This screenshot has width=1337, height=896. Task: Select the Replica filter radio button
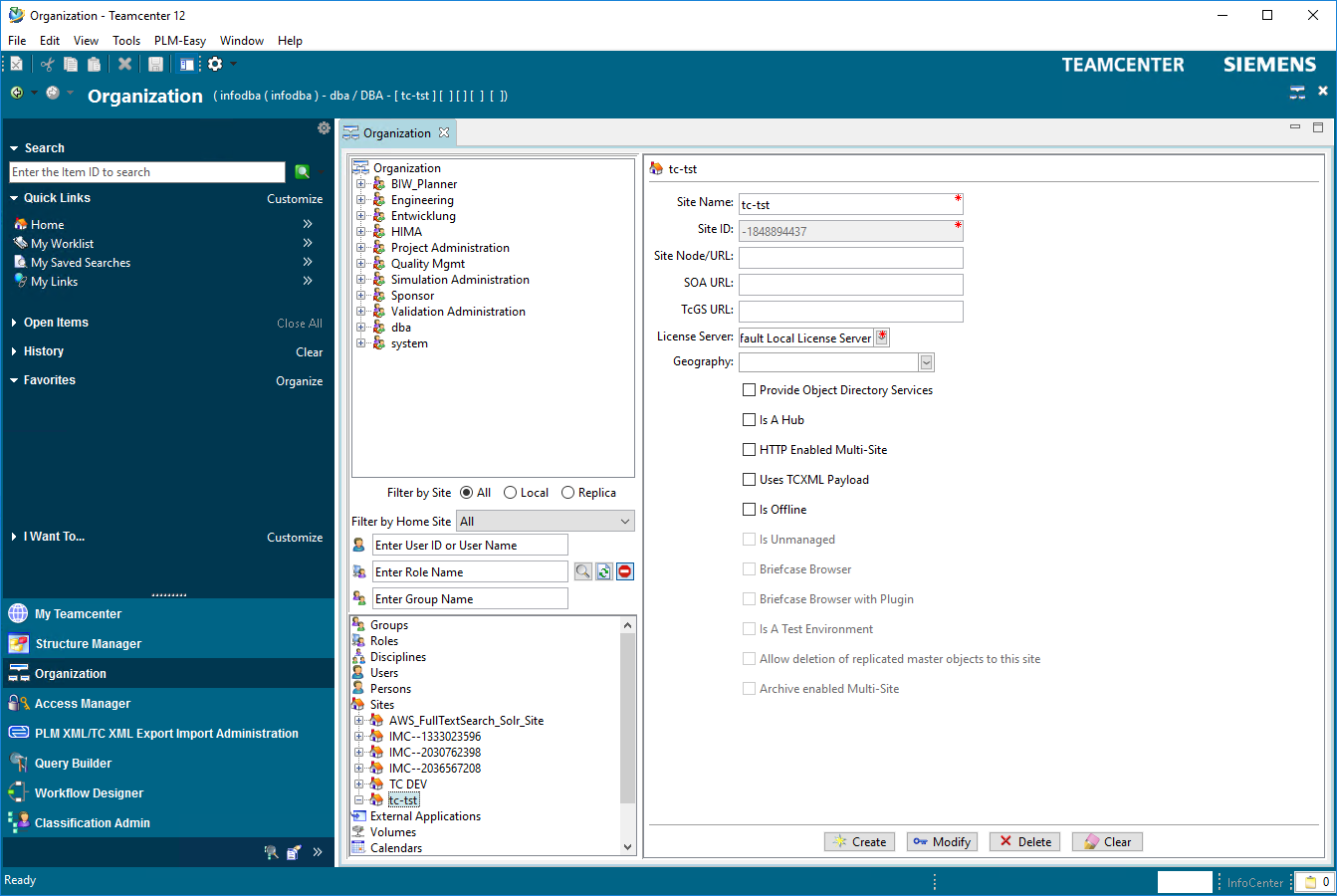tap(568, 493)
